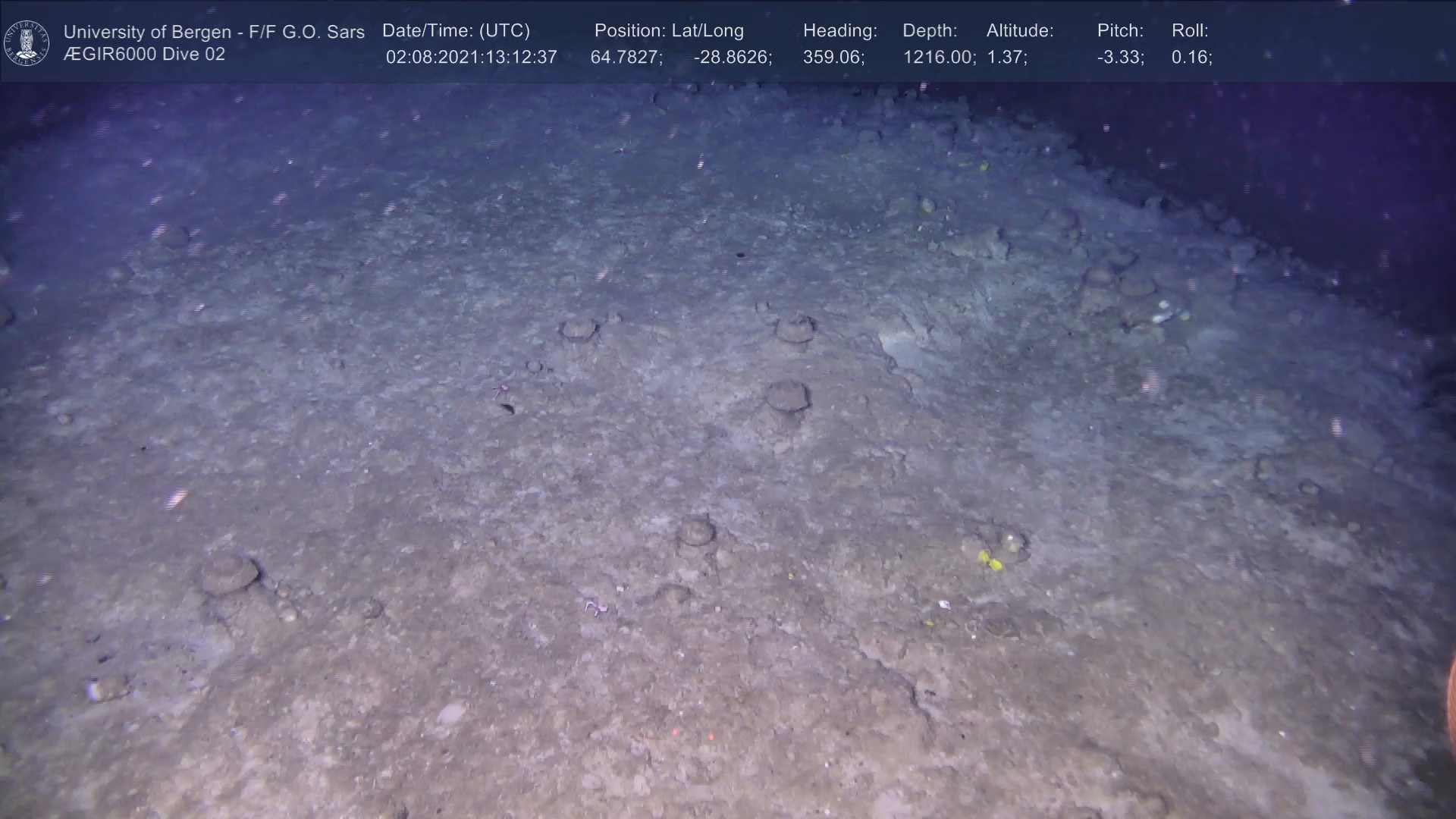
Task: Select heading value 359.06
Action: click(x=833, y=58)
